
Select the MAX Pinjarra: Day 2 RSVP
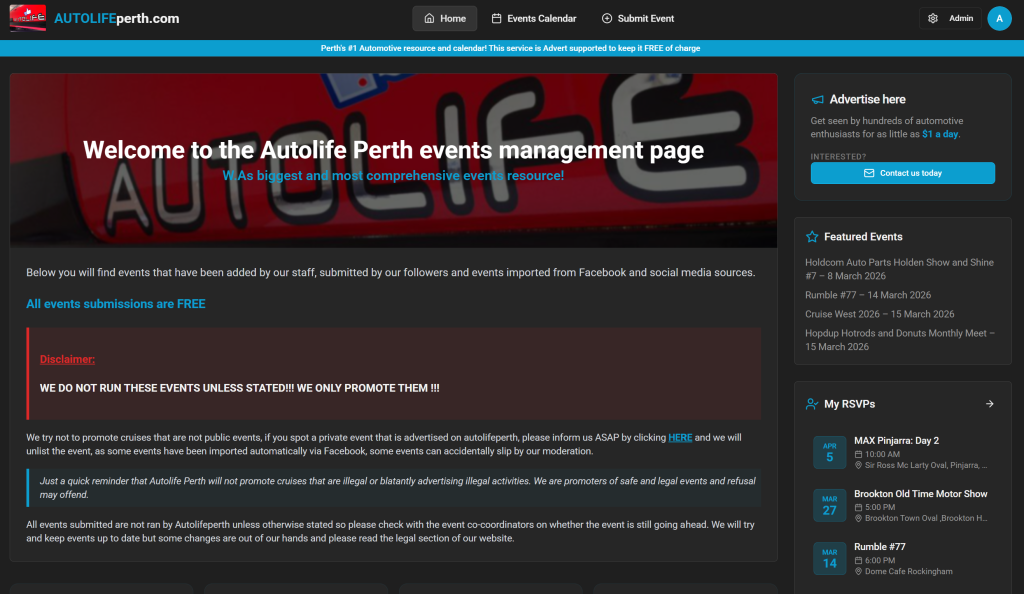point(896,440)
